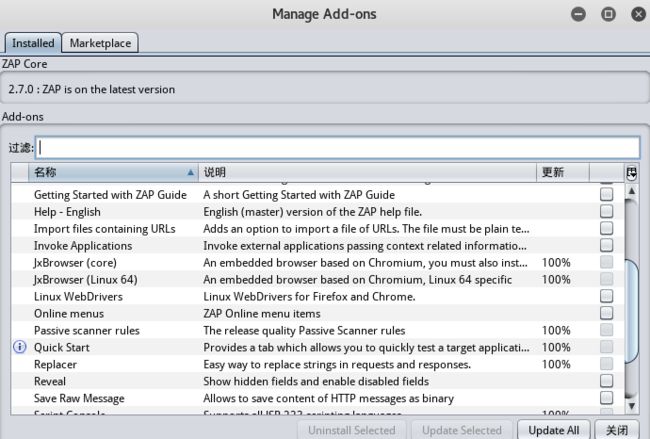The height and width of the screenshot is (439, 650).
Task: Focus the 过滤 filter text field
Action: tap(338, 148)
